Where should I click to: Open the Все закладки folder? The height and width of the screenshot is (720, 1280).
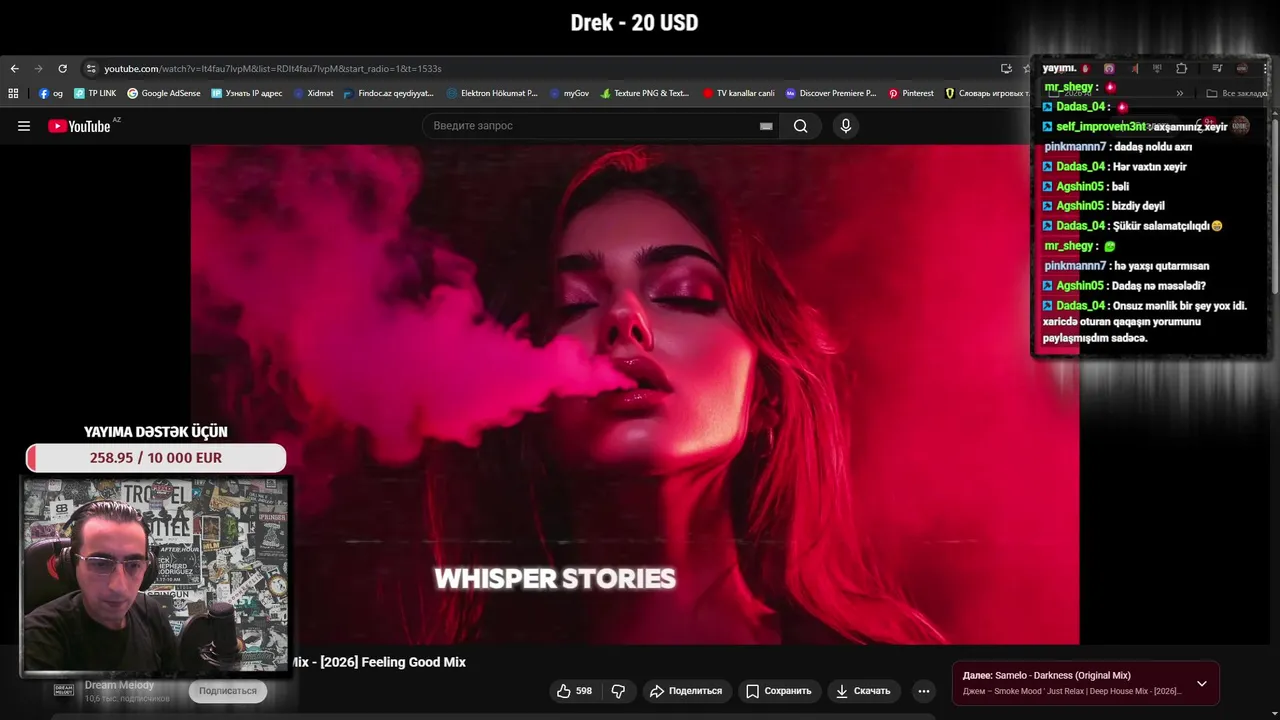[1237, 93]
